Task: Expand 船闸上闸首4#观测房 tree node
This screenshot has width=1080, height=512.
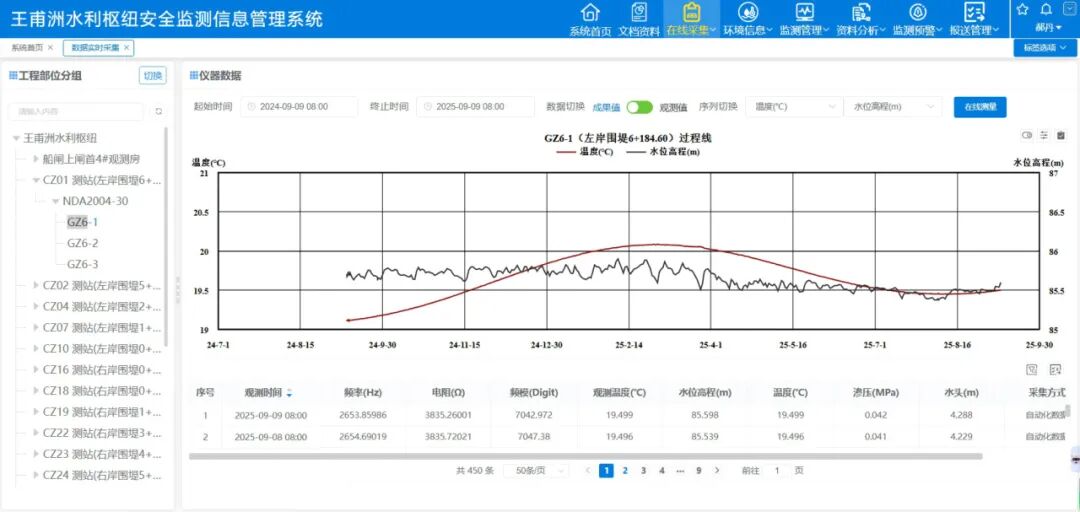Action: pos(37,159)
